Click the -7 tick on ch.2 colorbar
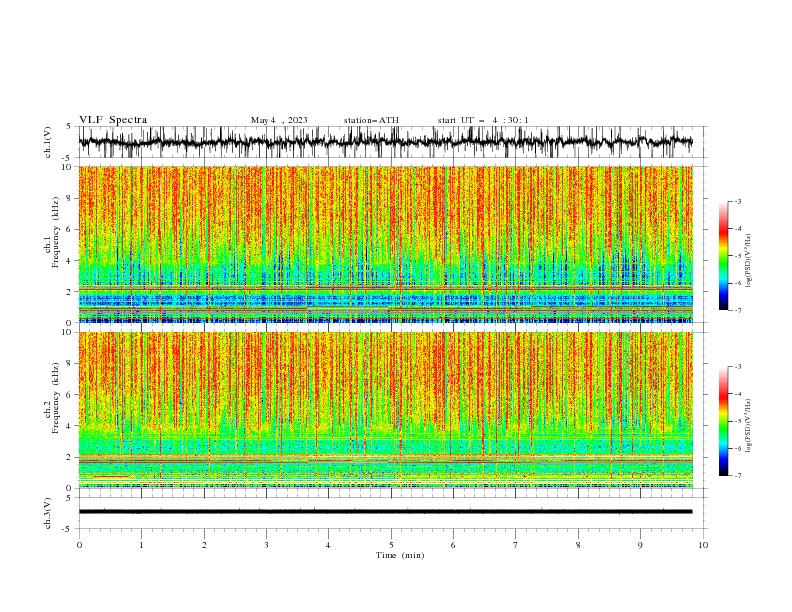Viewport: 792px width, 612px height. pos(737,476)
